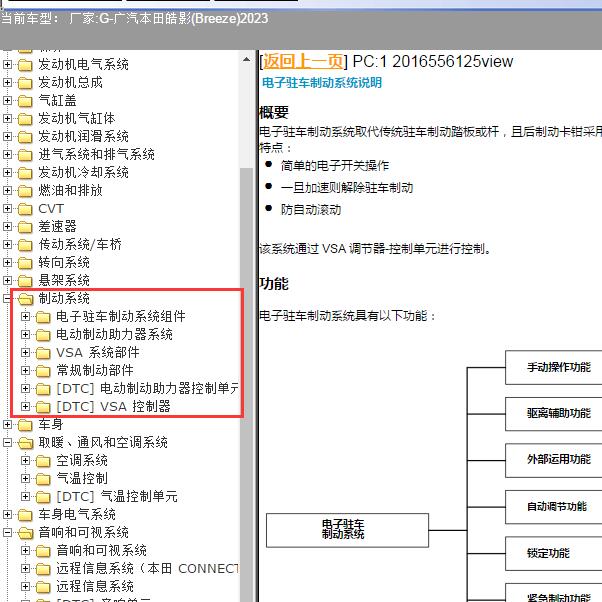
Task: Expand the 气温控制 subfolder
Action: (25, 478)
